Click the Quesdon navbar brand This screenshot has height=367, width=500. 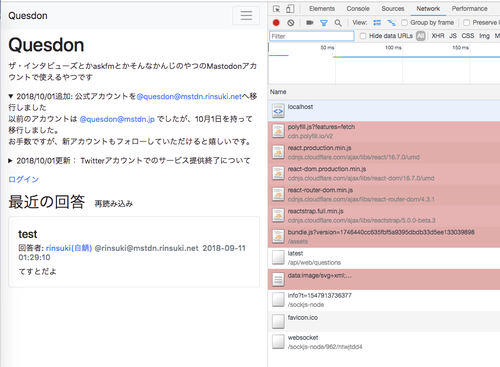coord(28,16)
